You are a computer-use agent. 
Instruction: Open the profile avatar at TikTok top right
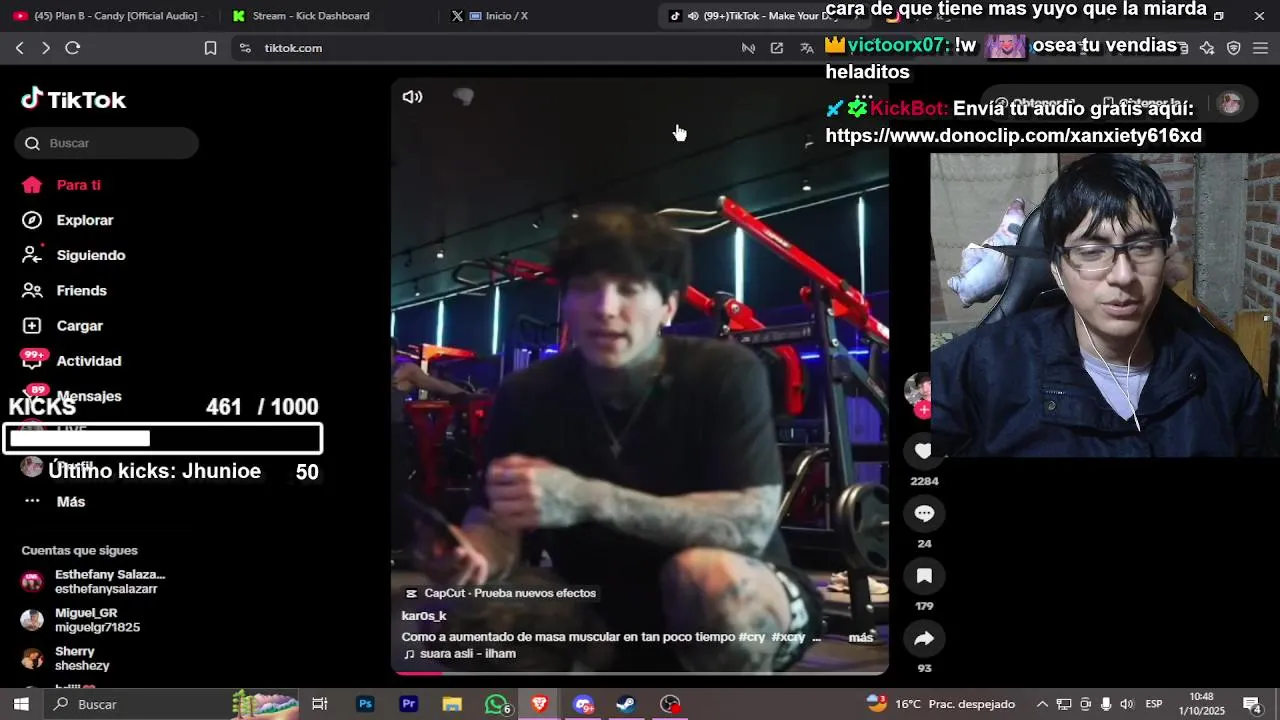[x=1231, y=103]
